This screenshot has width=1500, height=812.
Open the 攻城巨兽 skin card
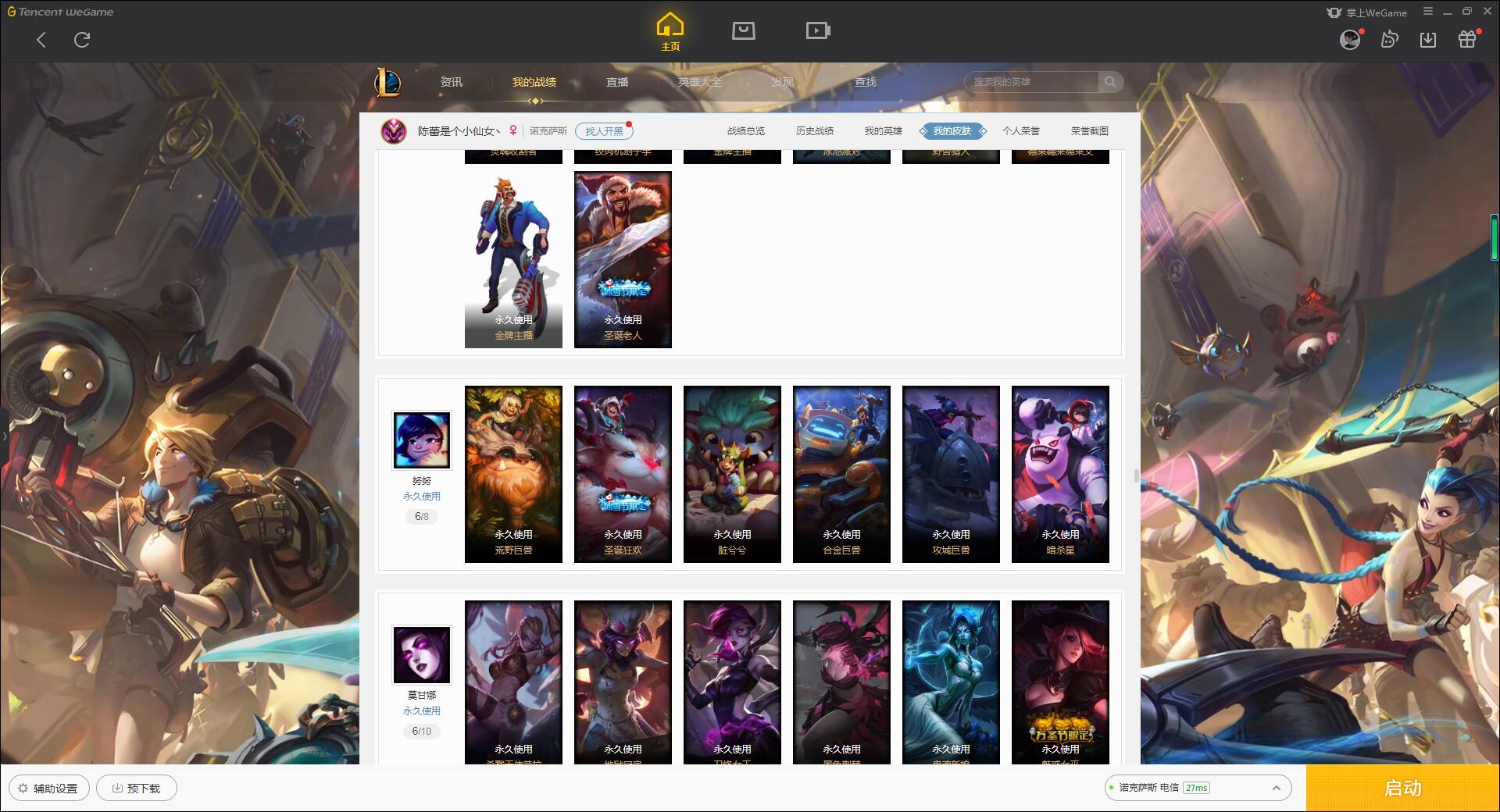[951, 475]
